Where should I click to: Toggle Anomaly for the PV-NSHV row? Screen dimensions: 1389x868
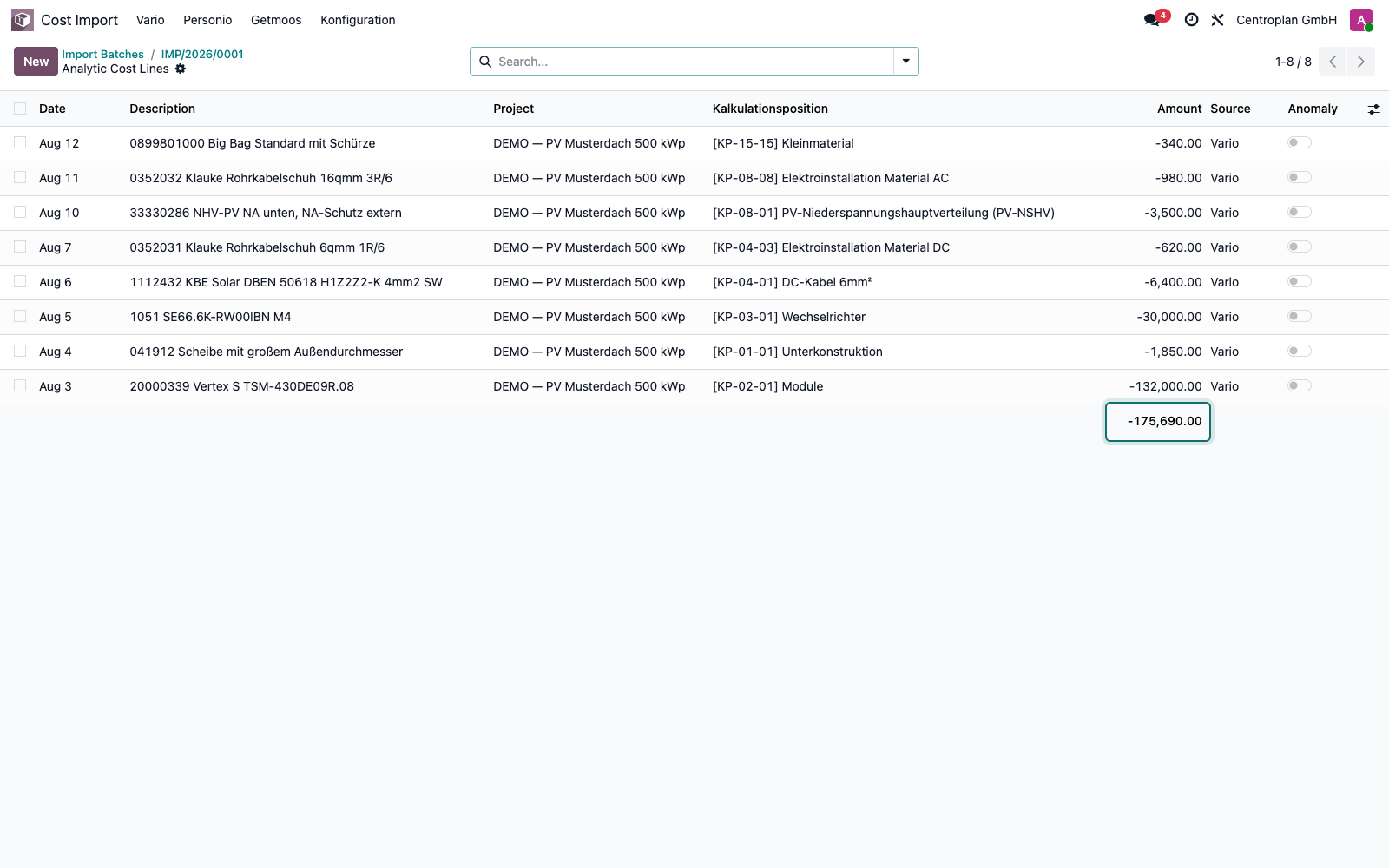1300,212
